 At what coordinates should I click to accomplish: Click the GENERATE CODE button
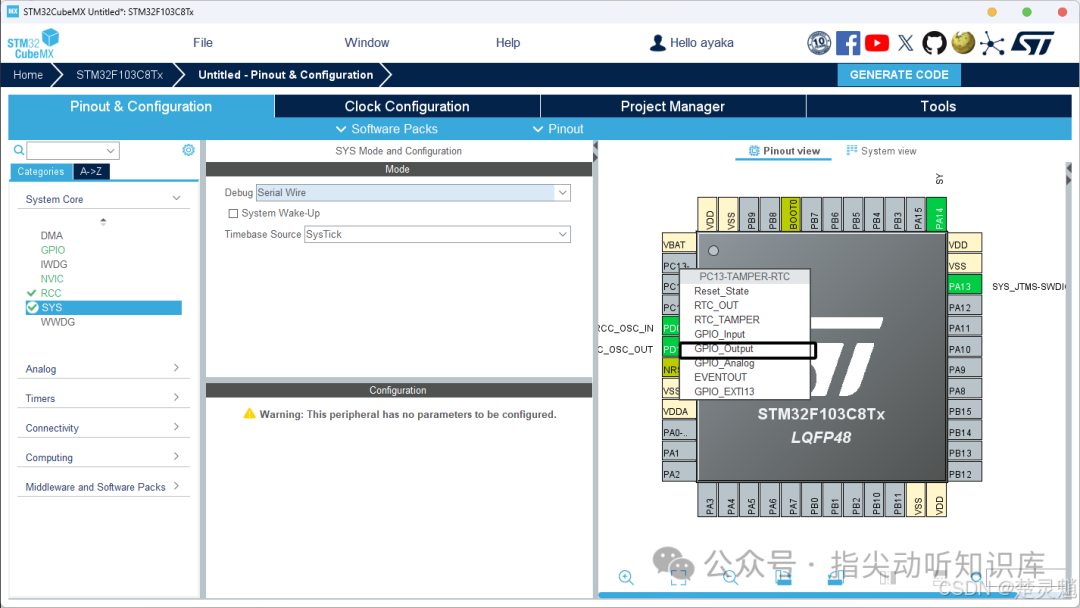(899, 74)
